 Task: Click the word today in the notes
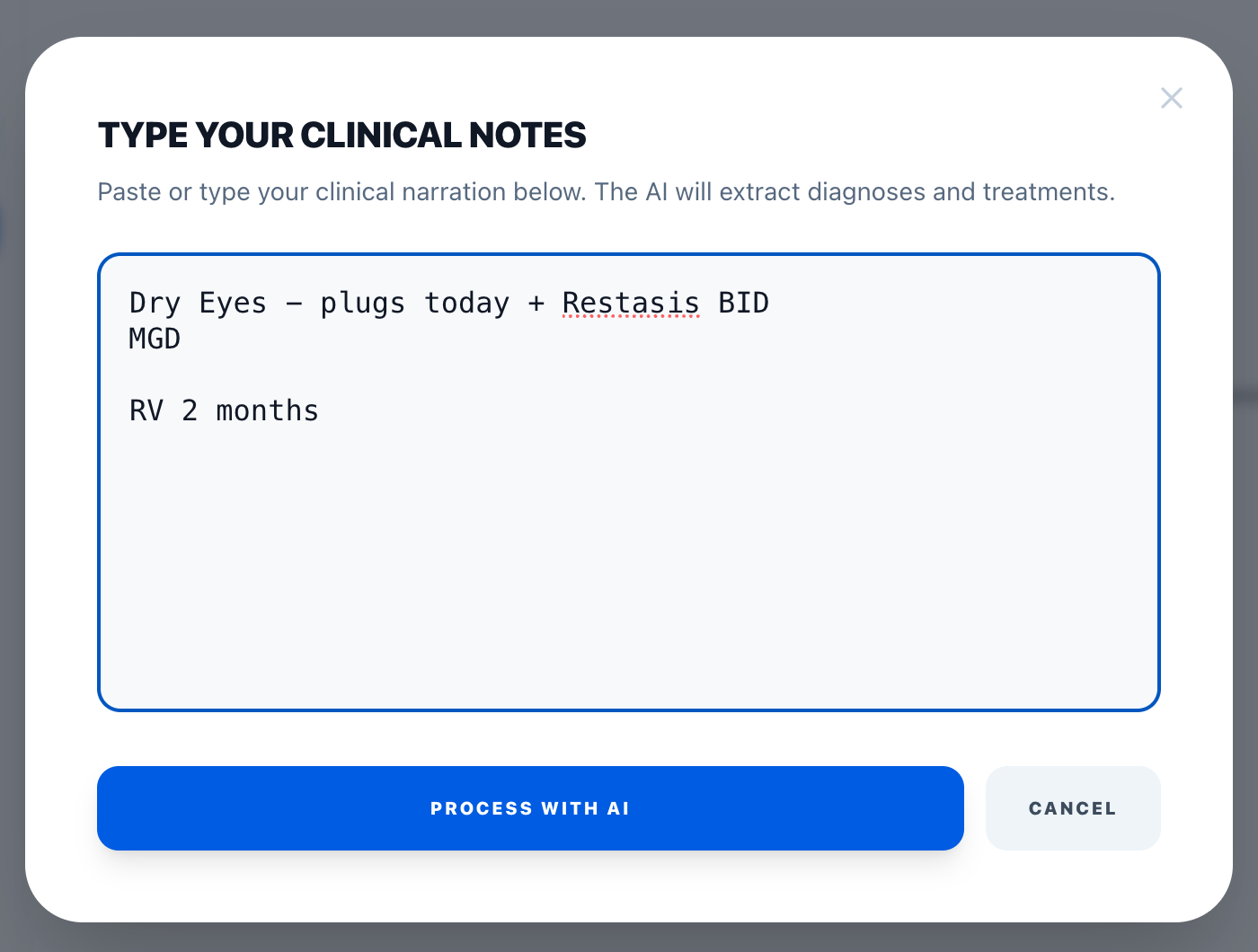click(x=466, y=303)
